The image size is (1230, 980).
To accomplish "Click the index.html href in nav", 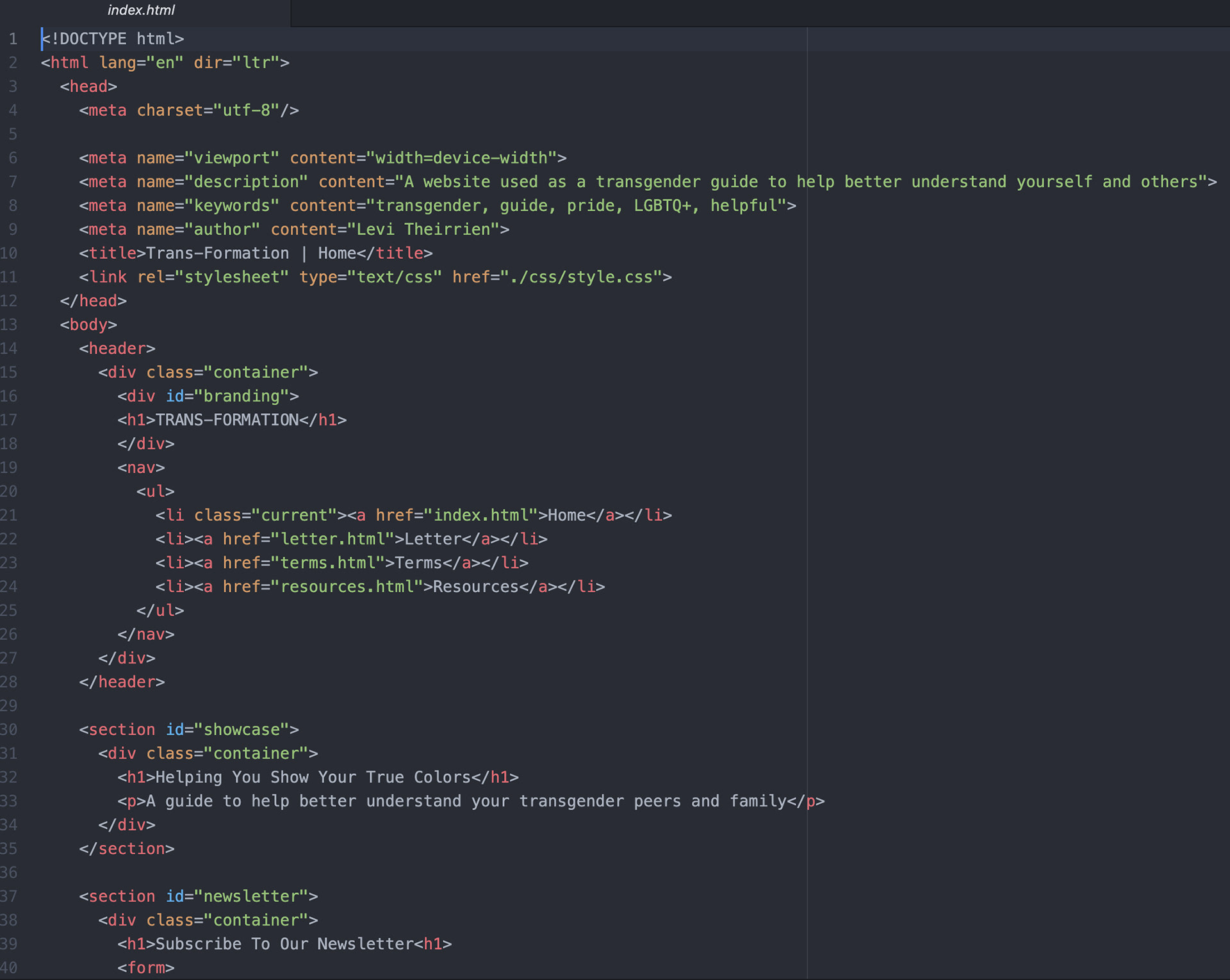I will (x=485, y=516).
